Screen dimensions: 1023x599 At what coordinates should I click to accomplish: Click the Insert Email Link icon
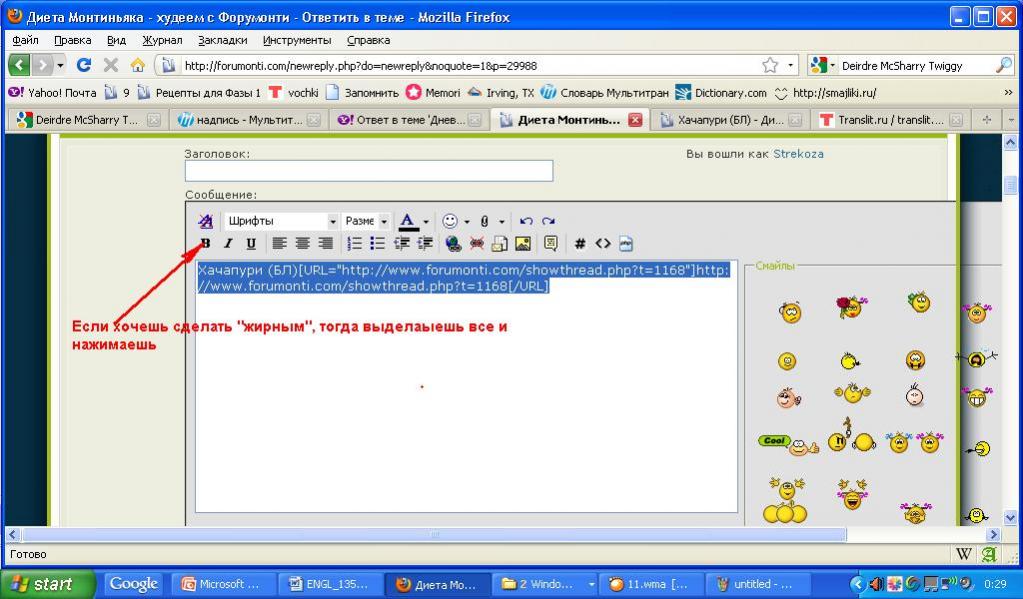[x=500, y=243]
